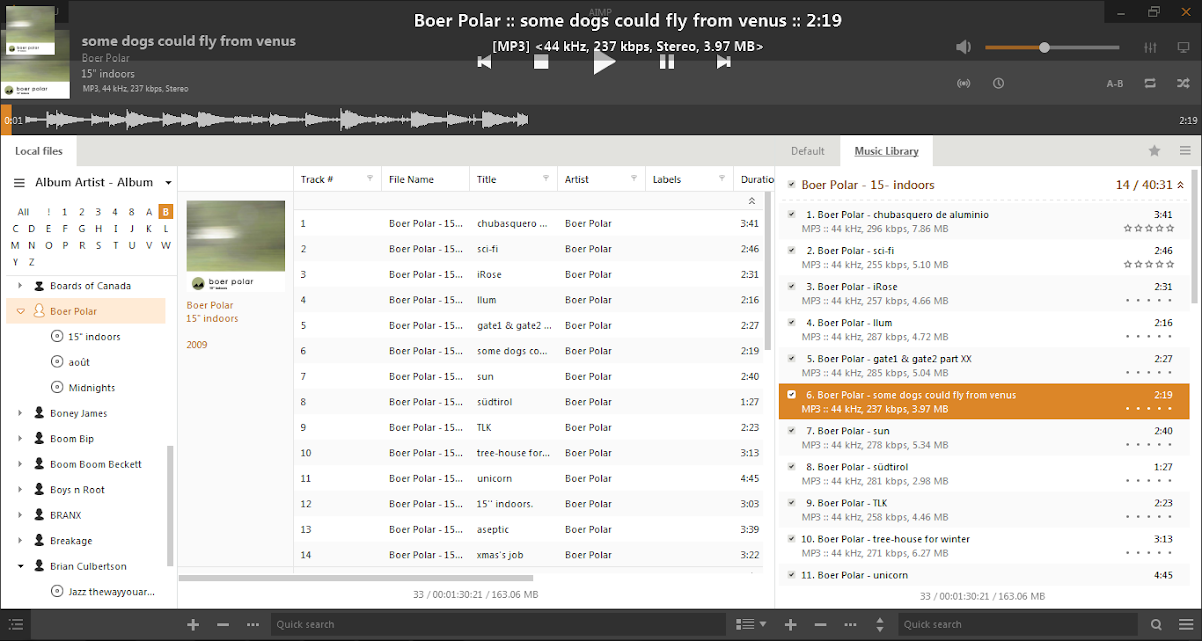Select the Music Library playlist tab
This screenshot has height=641, width=1202.
[x=886, y=151]
